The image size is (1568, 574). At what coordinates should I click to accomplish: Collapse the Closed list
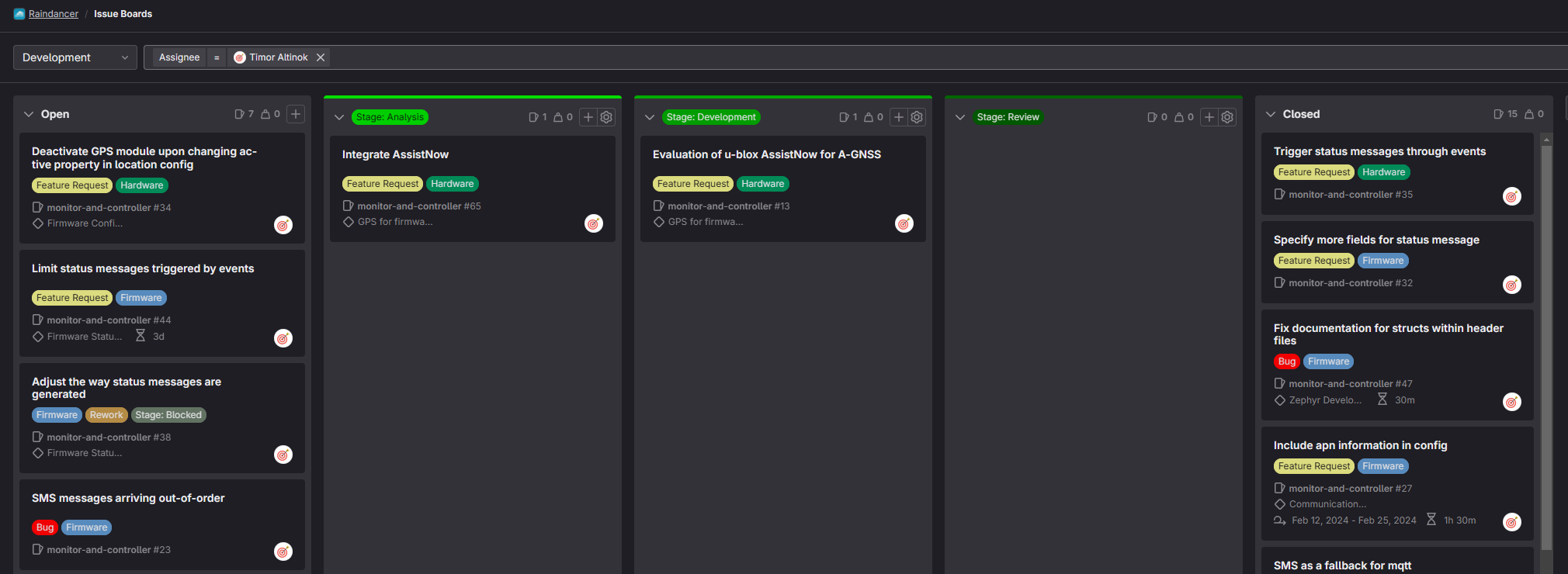1271,114
